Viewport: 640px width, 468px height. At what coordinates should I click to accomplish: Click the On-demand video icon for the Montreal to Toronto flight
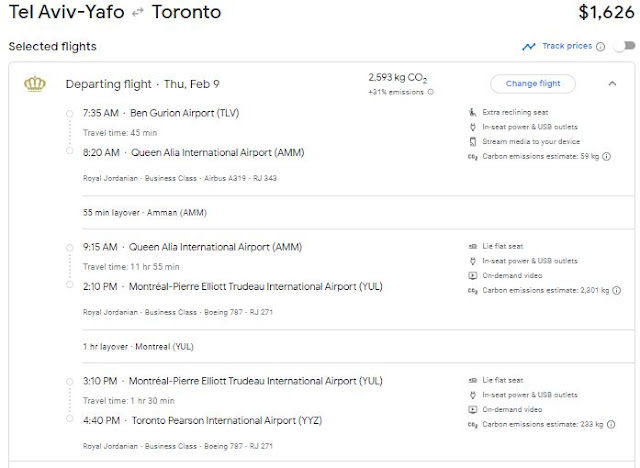(472, 410)
